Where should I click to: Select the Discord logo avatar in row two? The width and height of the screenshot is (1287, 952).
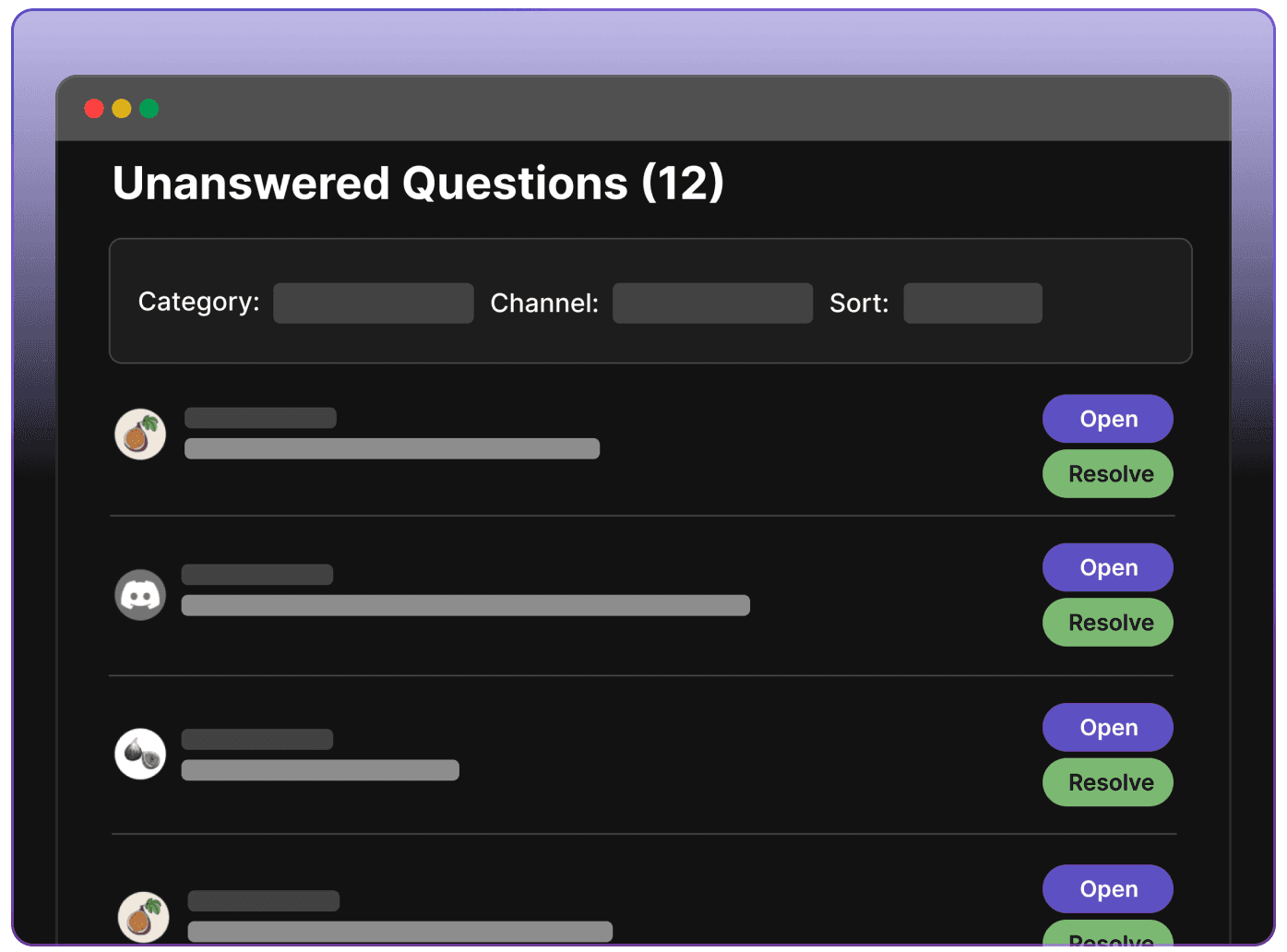click(140, 594)
